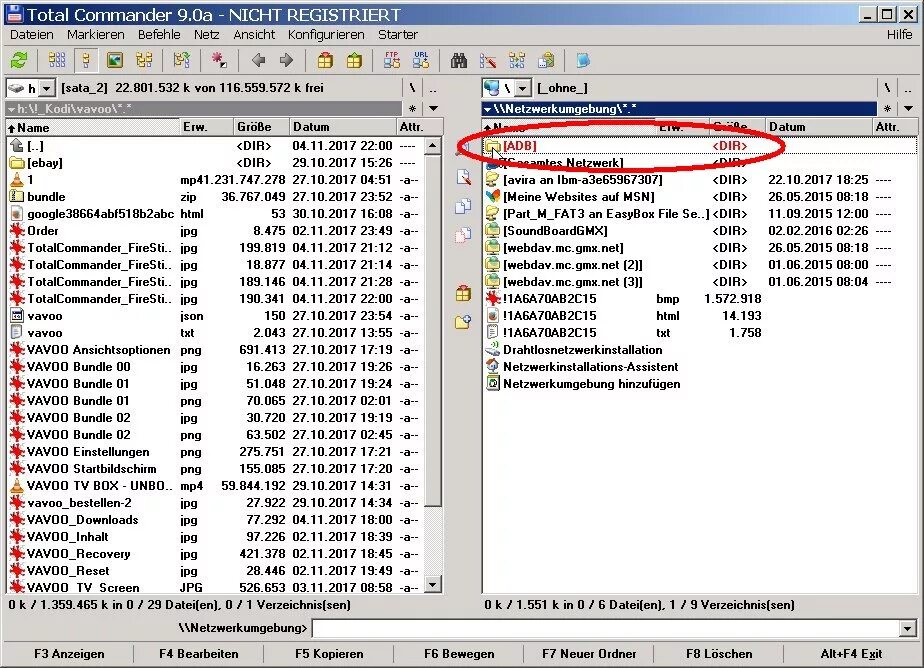
Task: Open the Hilfe menu
Action: point(899,35)
